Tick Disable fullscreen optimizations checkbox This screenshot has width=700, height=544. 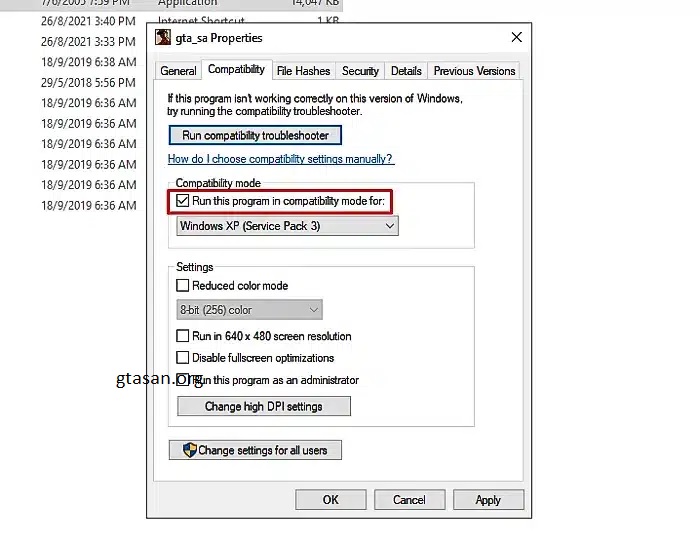click(183, 358)
